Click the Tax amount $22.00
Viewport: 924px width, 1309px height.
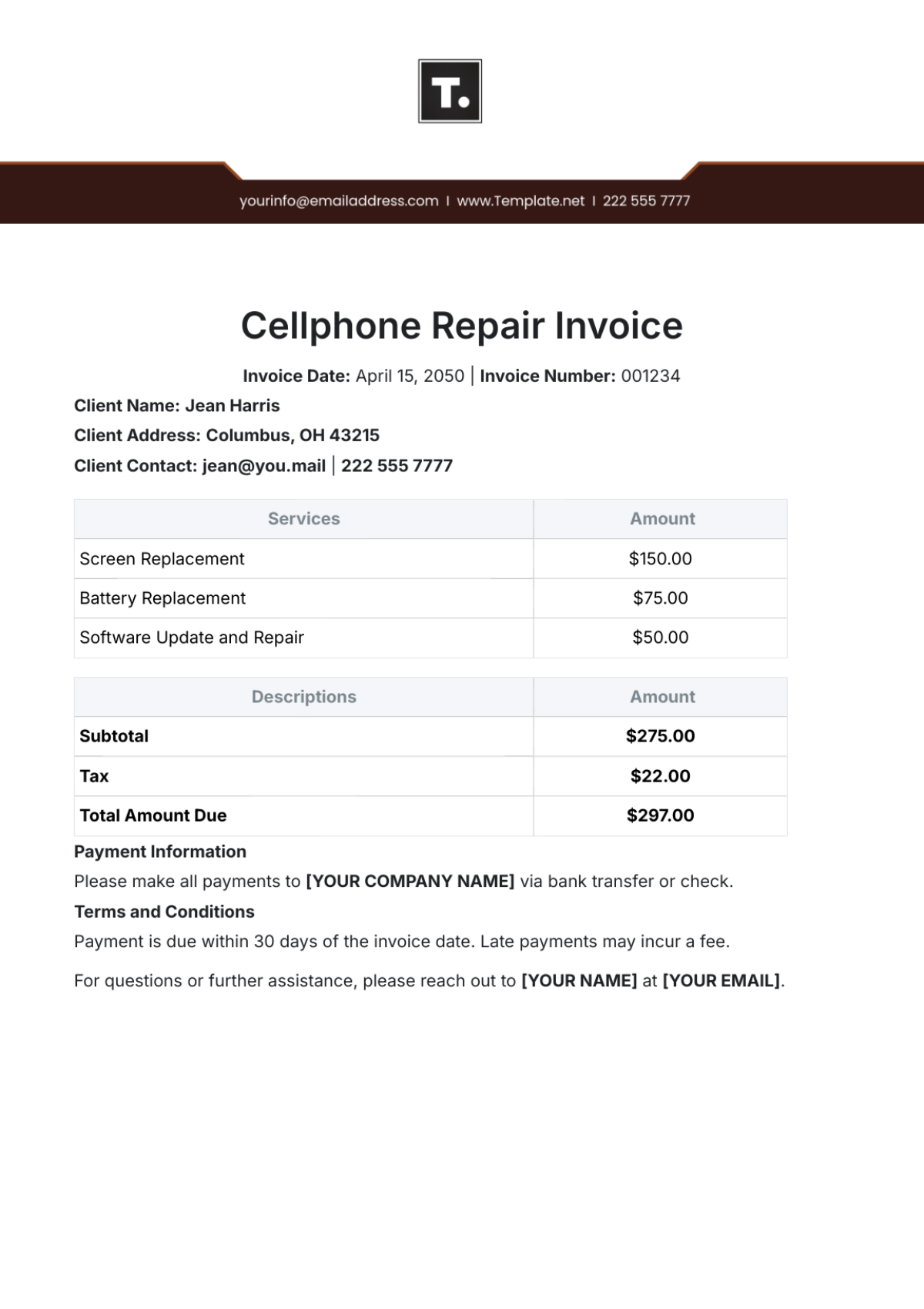point(660,776)
